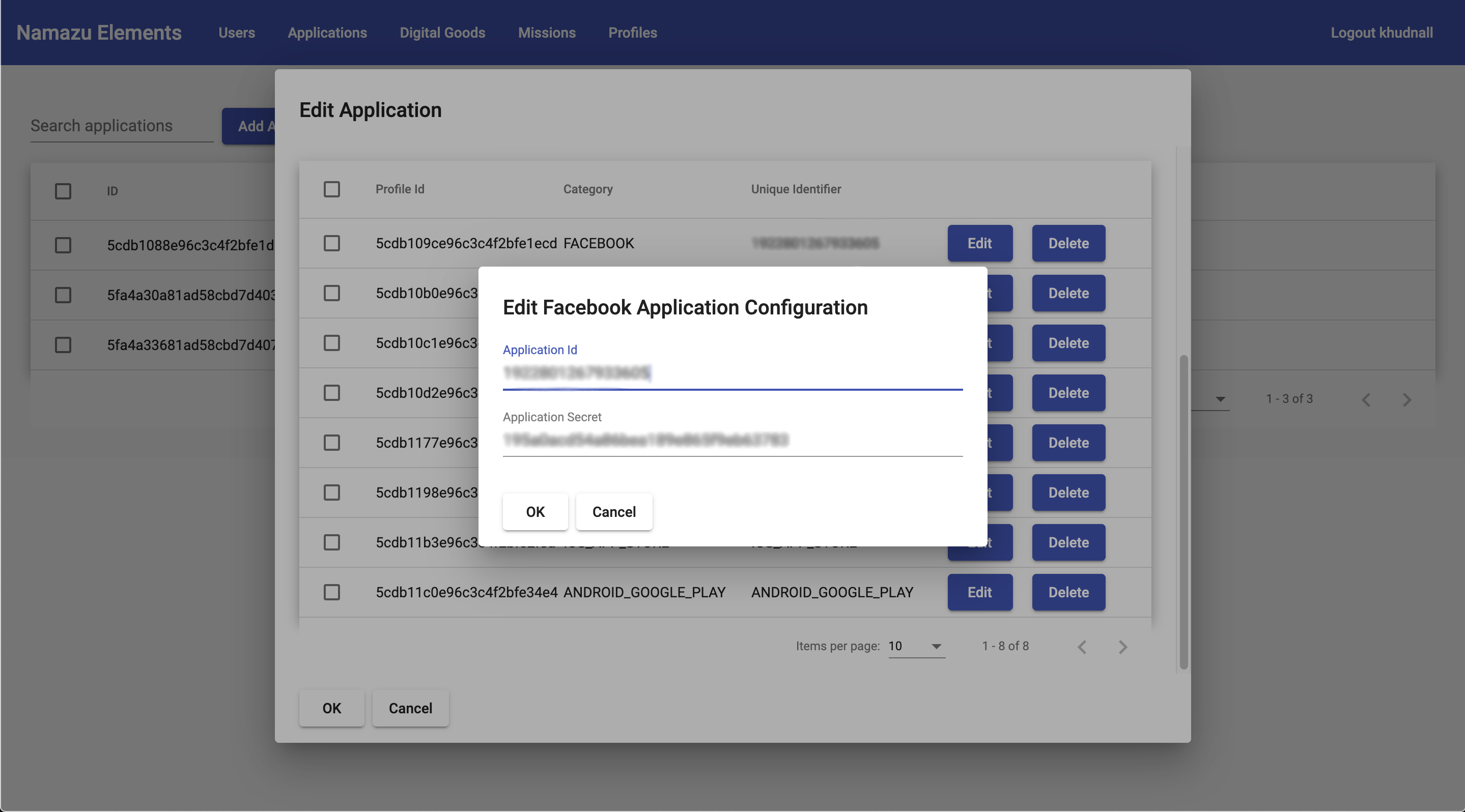Click the ID column header

pos(112,191)
